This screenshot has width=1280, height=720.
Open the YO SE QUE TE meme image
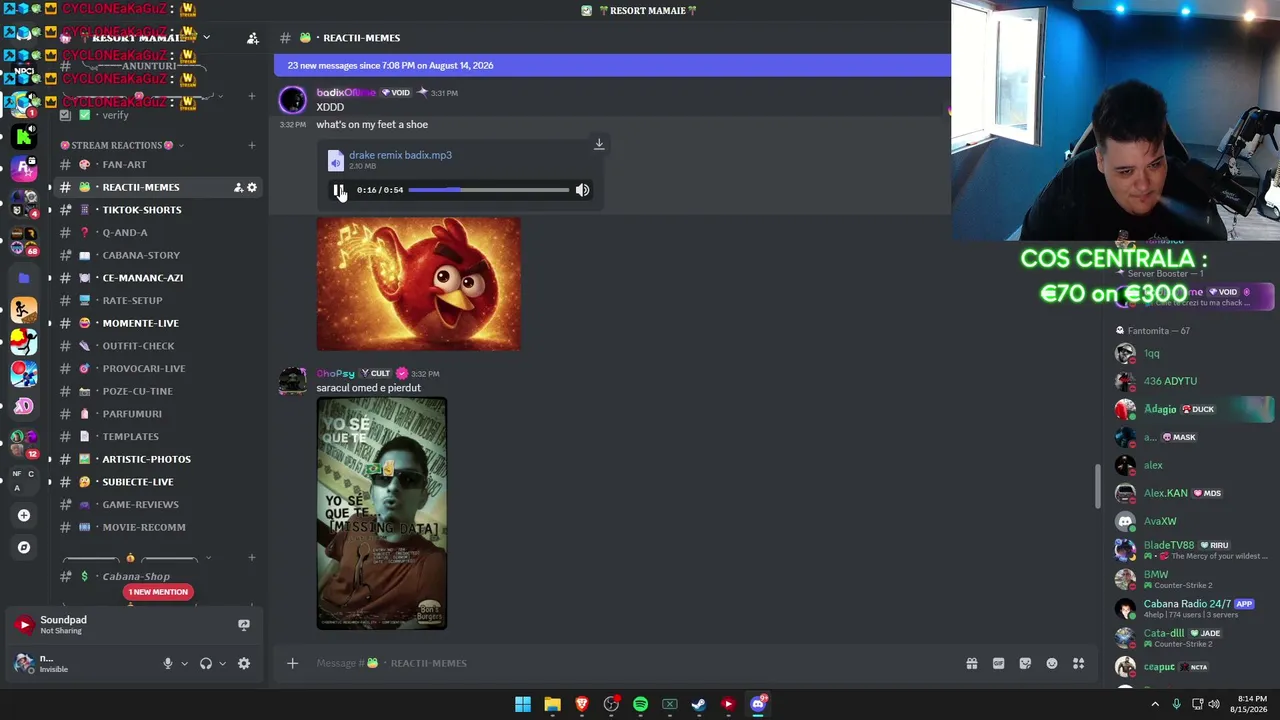[x=382, y=513]
